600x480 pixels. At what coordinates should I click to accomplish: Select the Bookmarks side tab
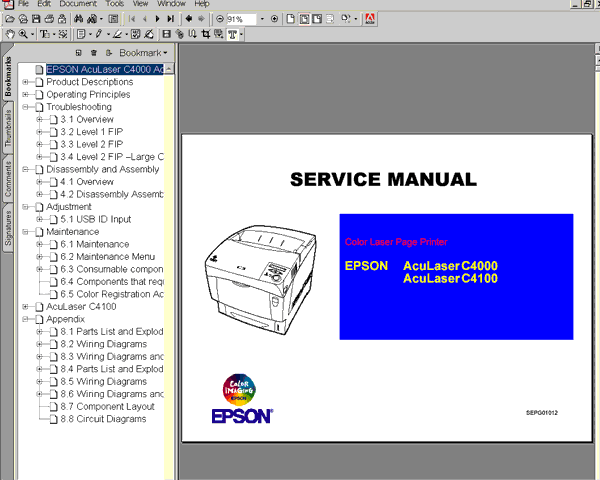[8, 77]
